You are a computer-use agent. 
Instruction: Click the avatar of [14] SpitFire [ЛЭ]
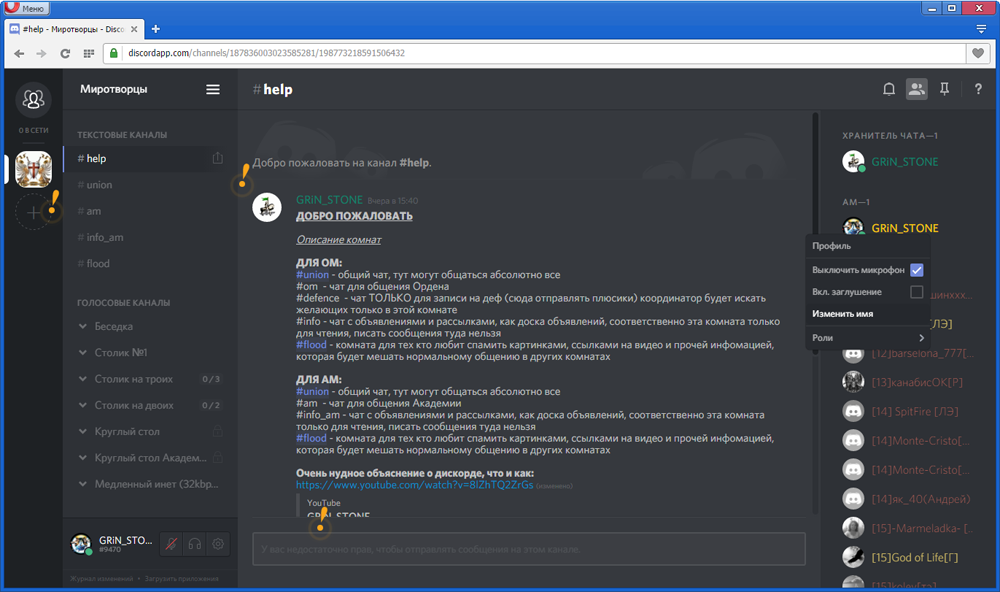(x=853, y=411)
